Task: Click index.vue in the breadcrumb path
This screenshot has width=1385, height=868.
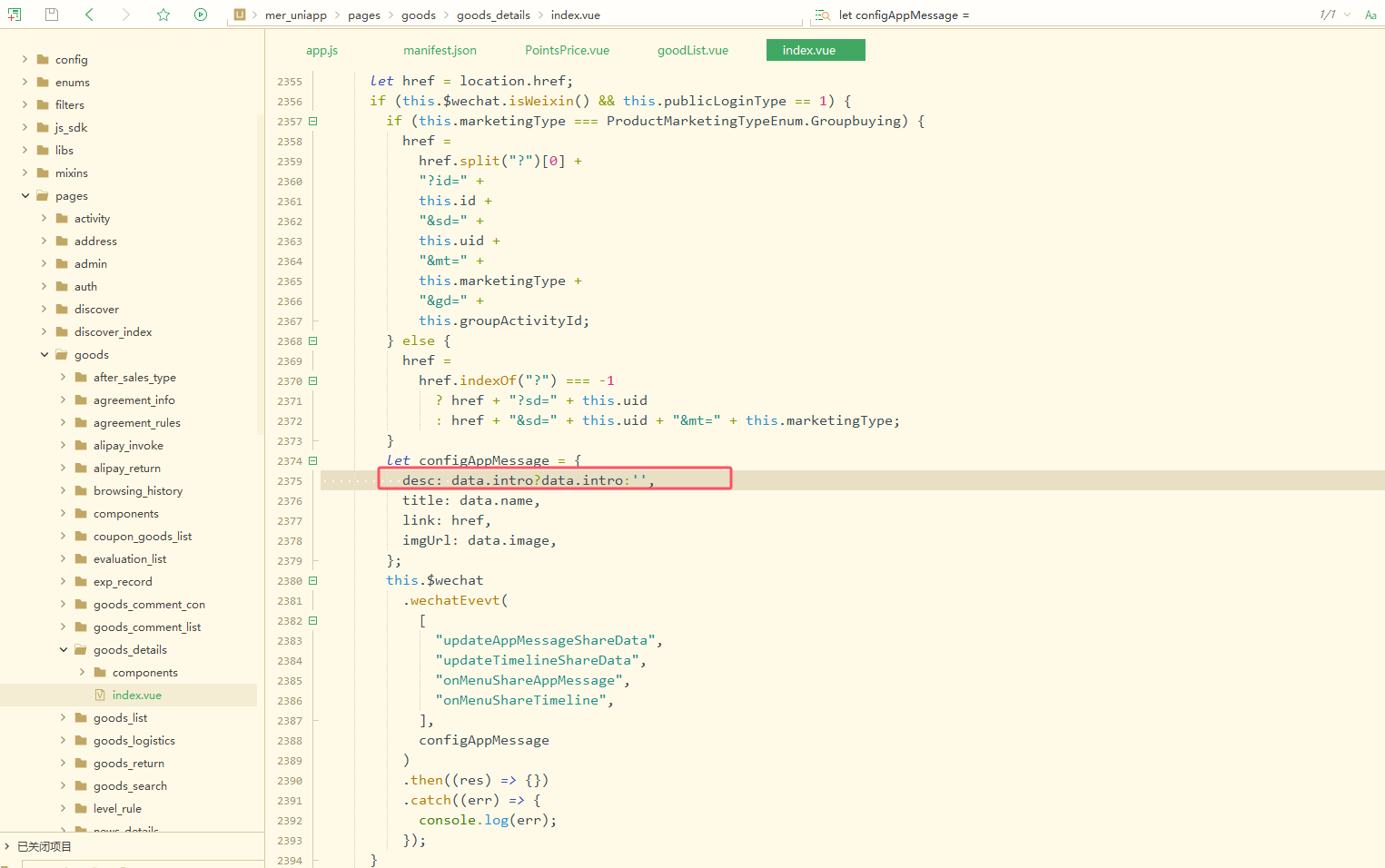Action: click(x=575, y=15)
